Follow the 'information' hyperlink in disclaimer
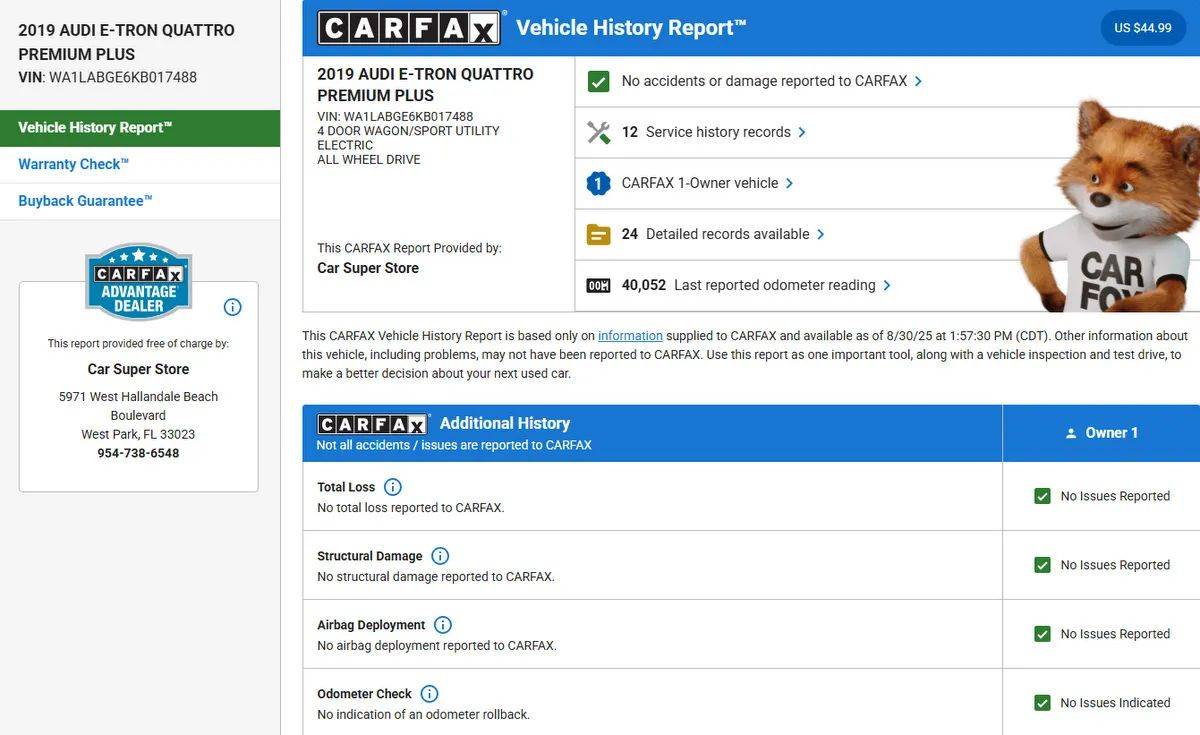The height and width of the screenshot is (735, 1200). click(x=630, y=336)
